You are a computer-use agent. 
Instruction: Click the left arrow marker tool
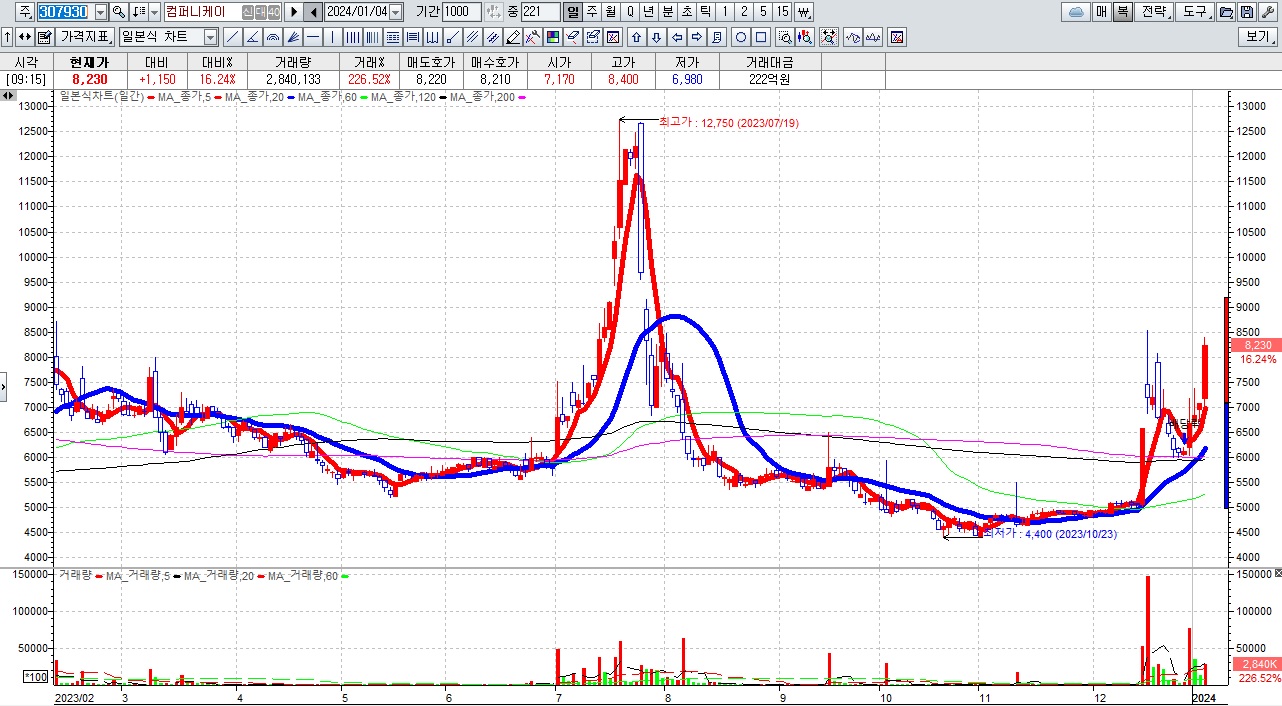(x=677, y=37)
